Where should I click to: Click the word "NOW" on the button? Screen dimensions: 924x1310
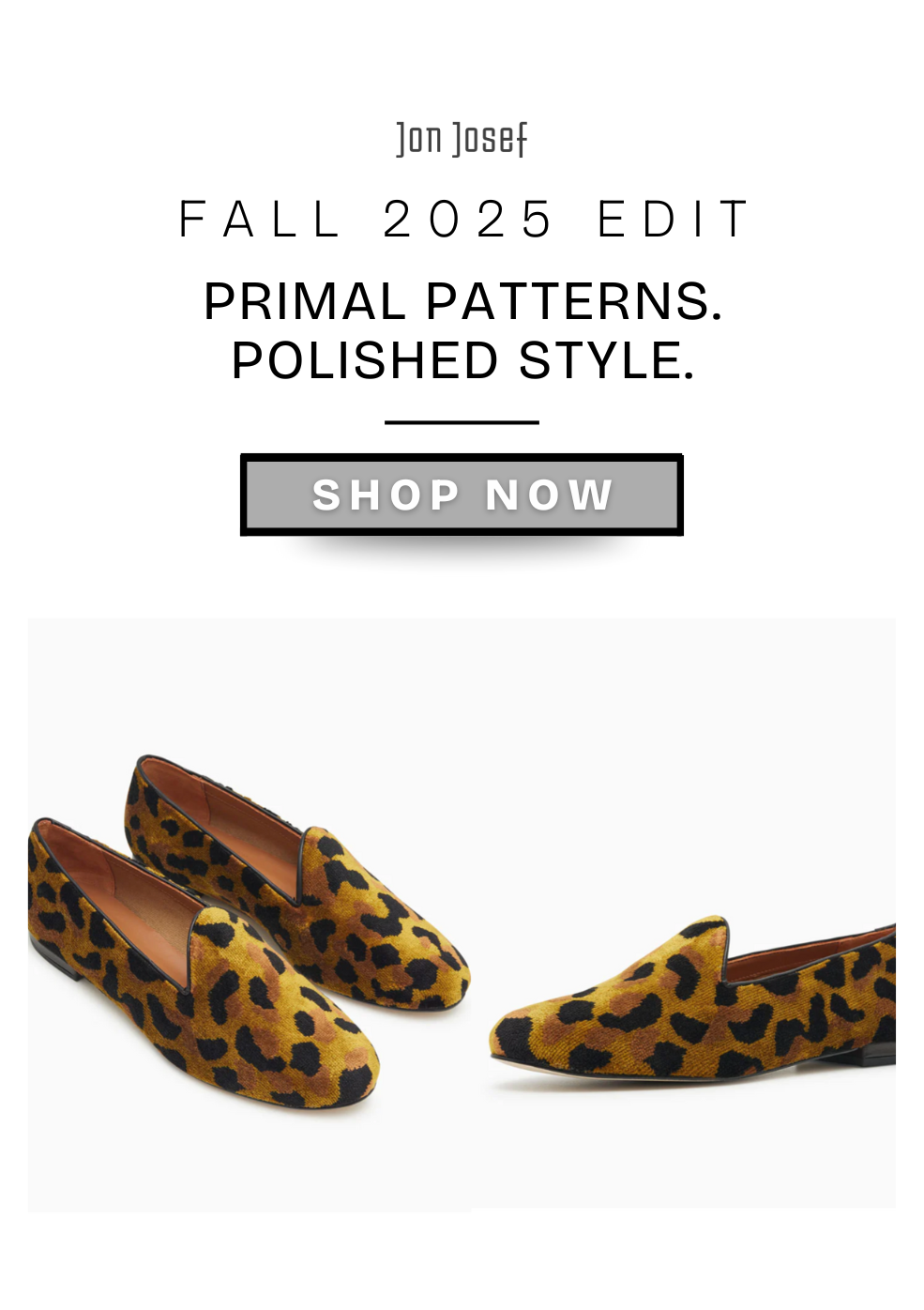click(550, 495)
